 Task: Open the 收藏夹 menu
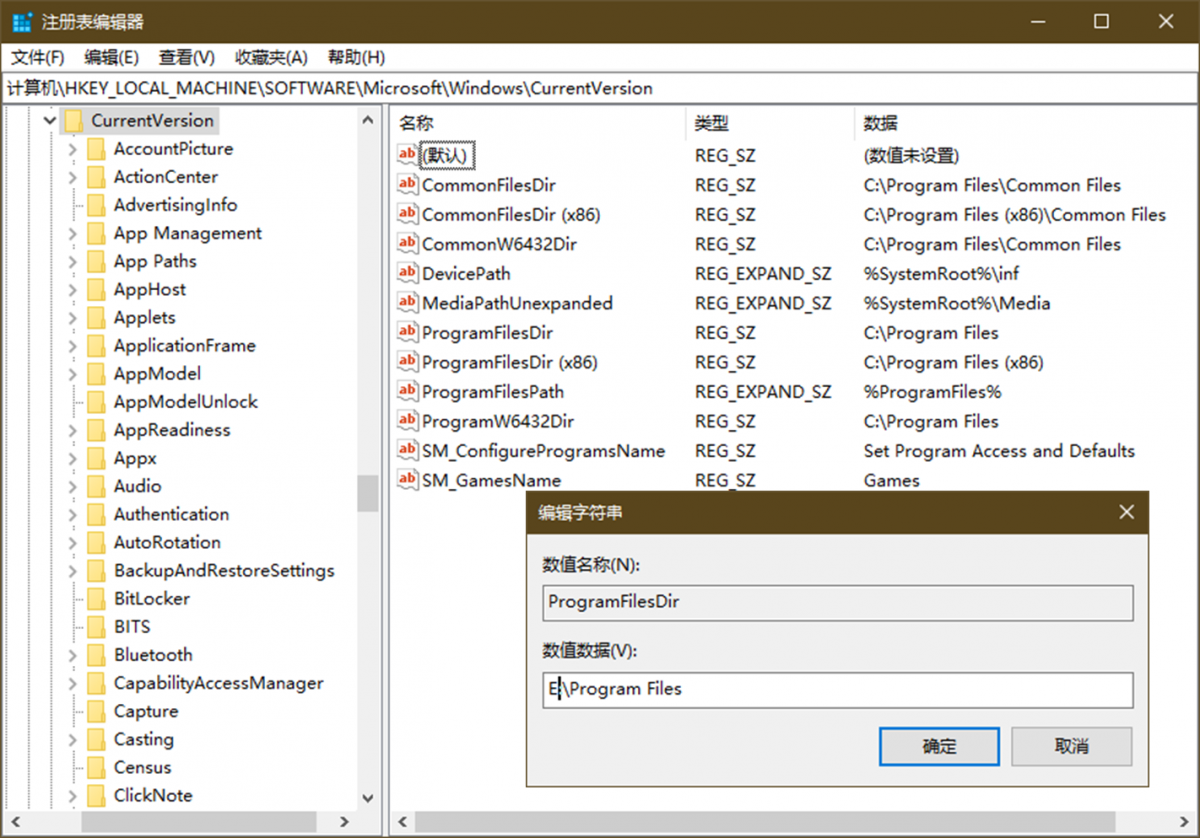pyautogui.click(x=270, y=57)
